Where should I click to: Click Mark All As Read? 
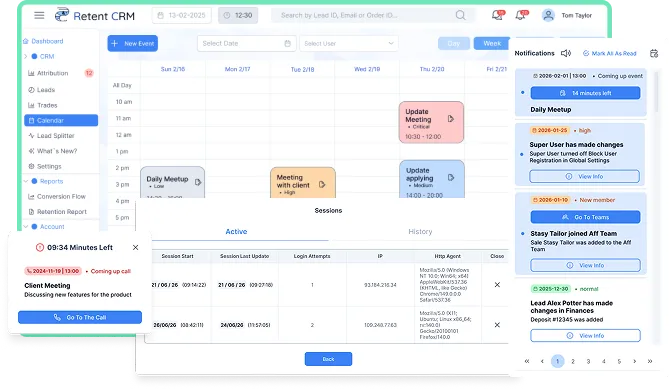(610, 53)
